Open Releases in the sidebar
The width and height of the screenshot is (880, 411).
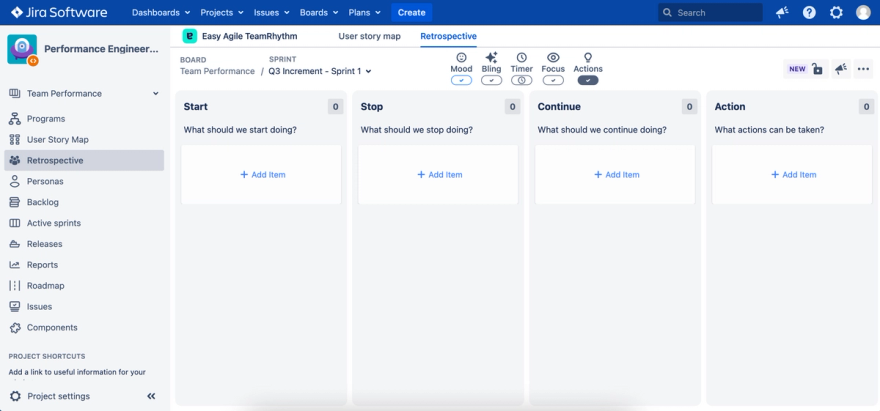[x=84, y=244]
